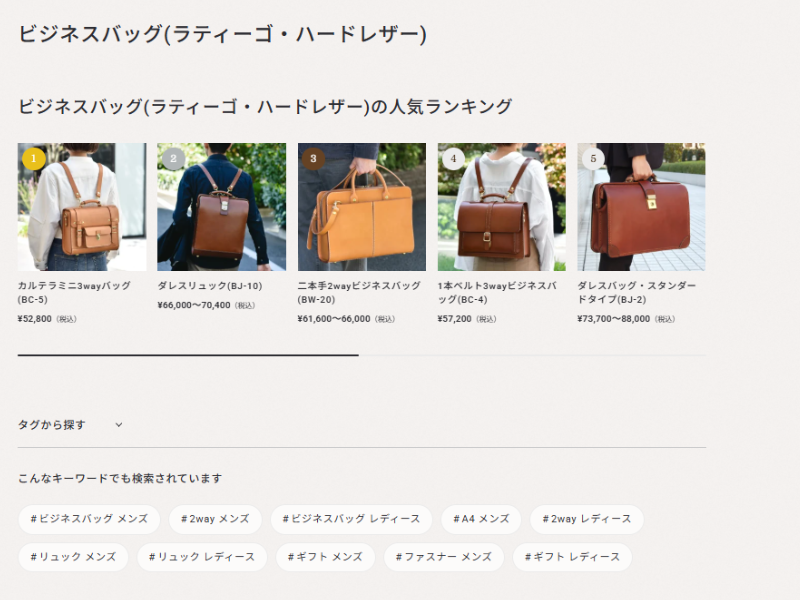Click the silver rank 2 badge
The image size is (800, 600).
(173, 159)
